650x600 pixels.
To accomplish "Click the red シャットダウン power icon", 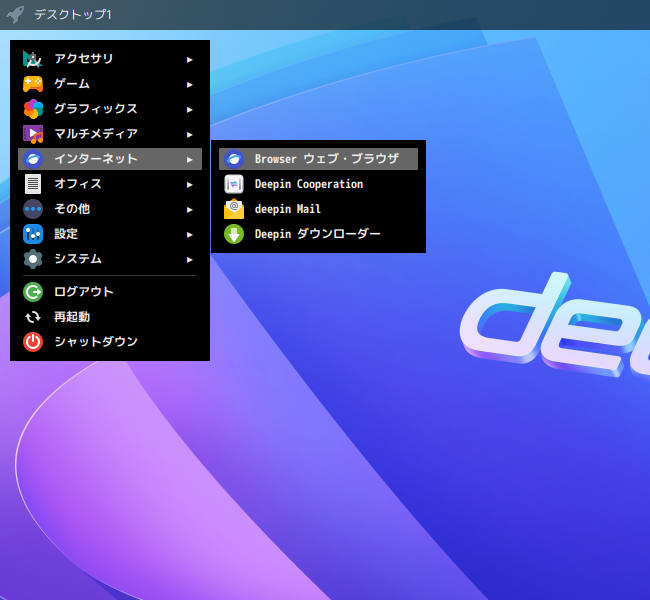I will tap(33, 342).
